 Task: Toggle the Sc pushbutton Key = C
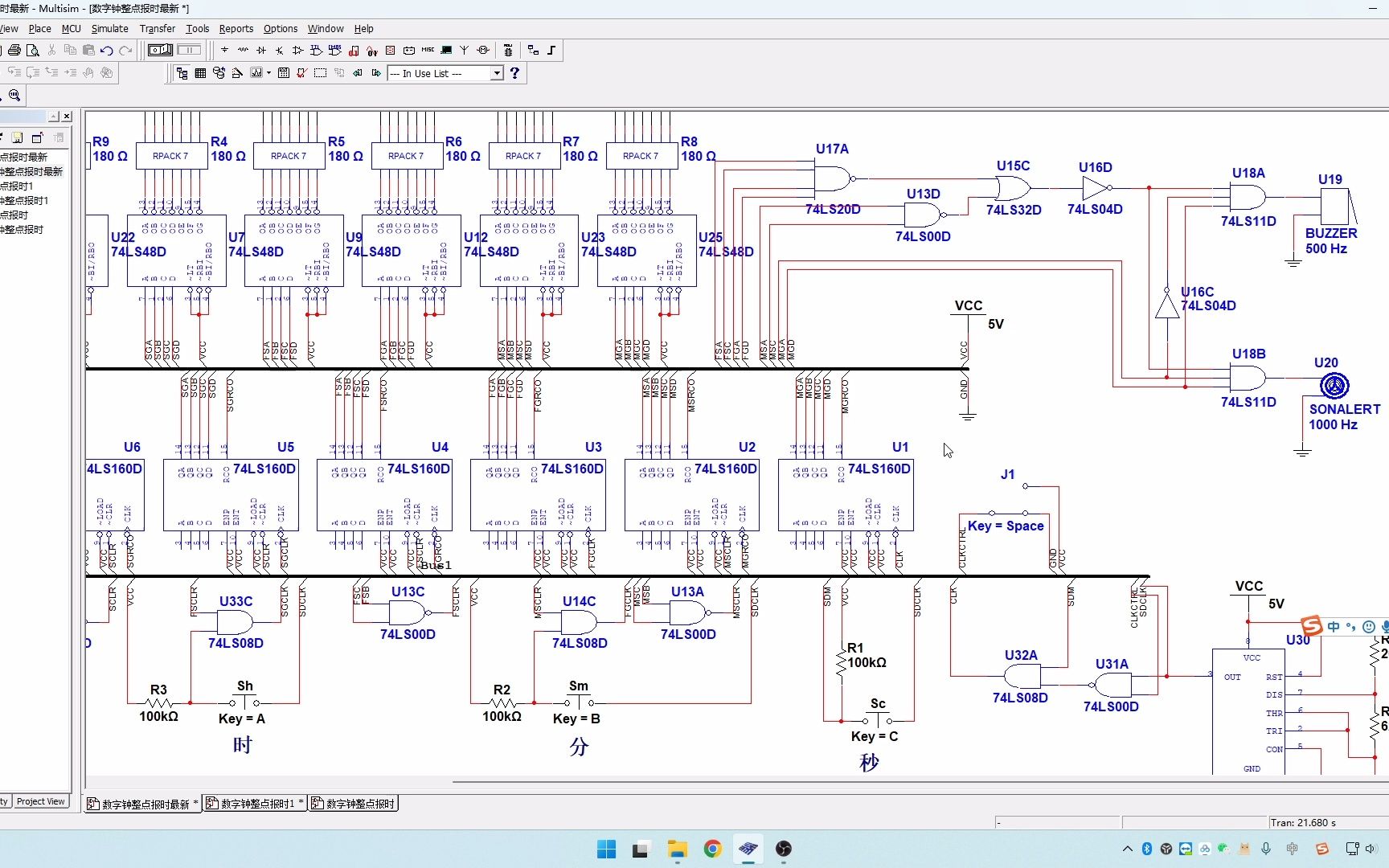[x=878, y=720]
